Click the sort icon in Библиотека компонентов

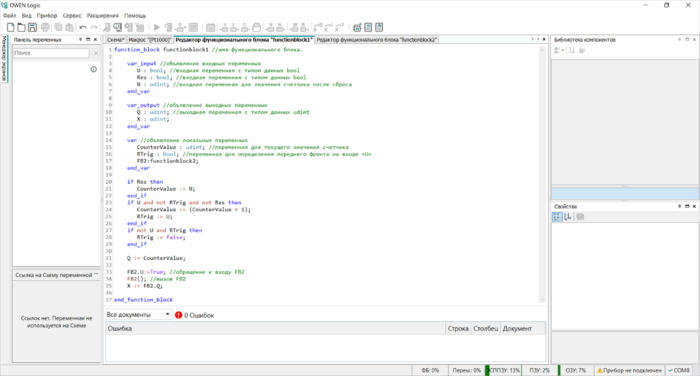pyautogui.click(x=572, y=50)
